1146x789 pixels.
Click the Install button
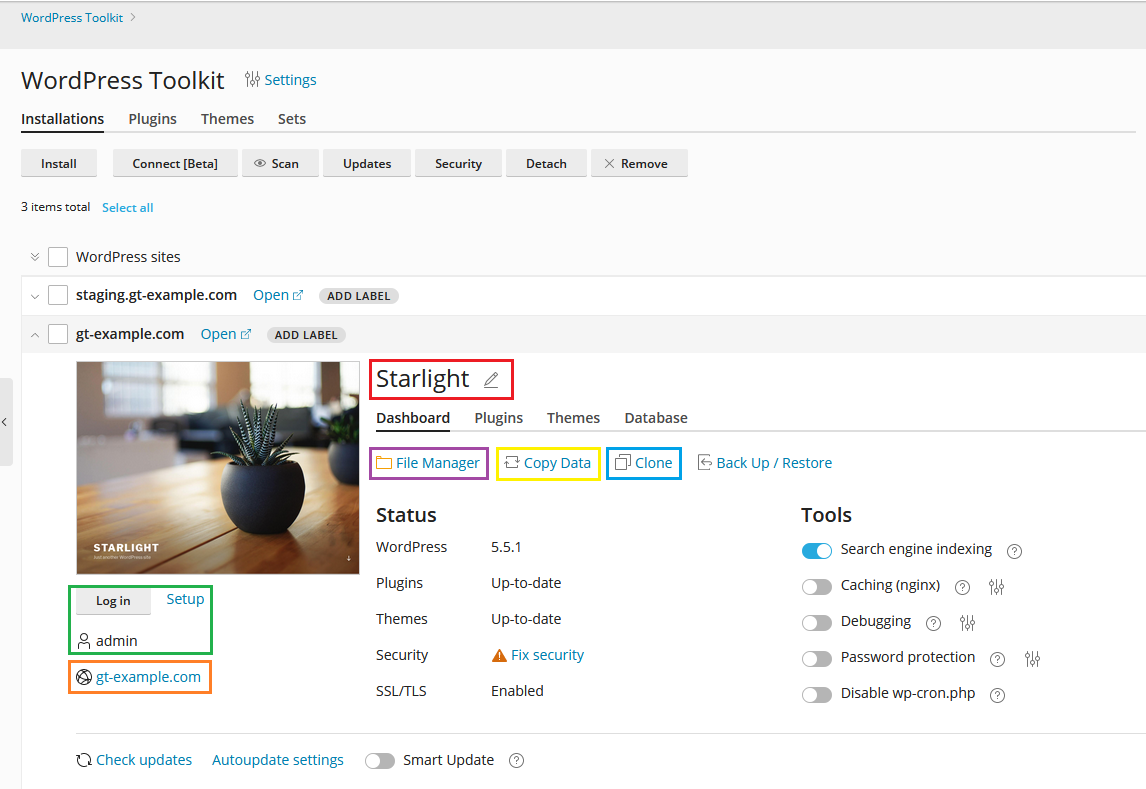tap(58, 164)
